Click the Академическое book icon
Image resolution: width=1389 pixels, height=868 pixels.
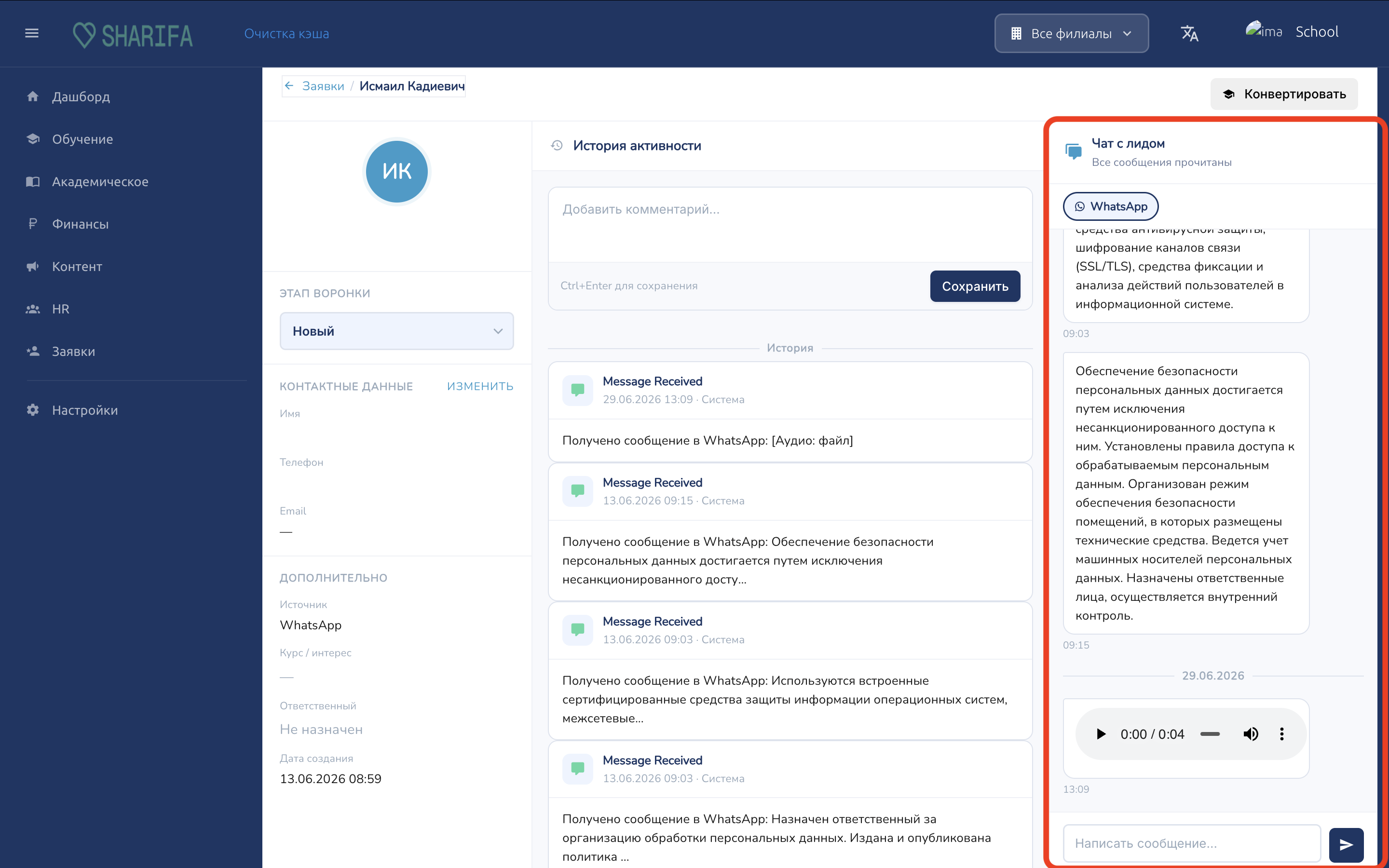point(33,181)
